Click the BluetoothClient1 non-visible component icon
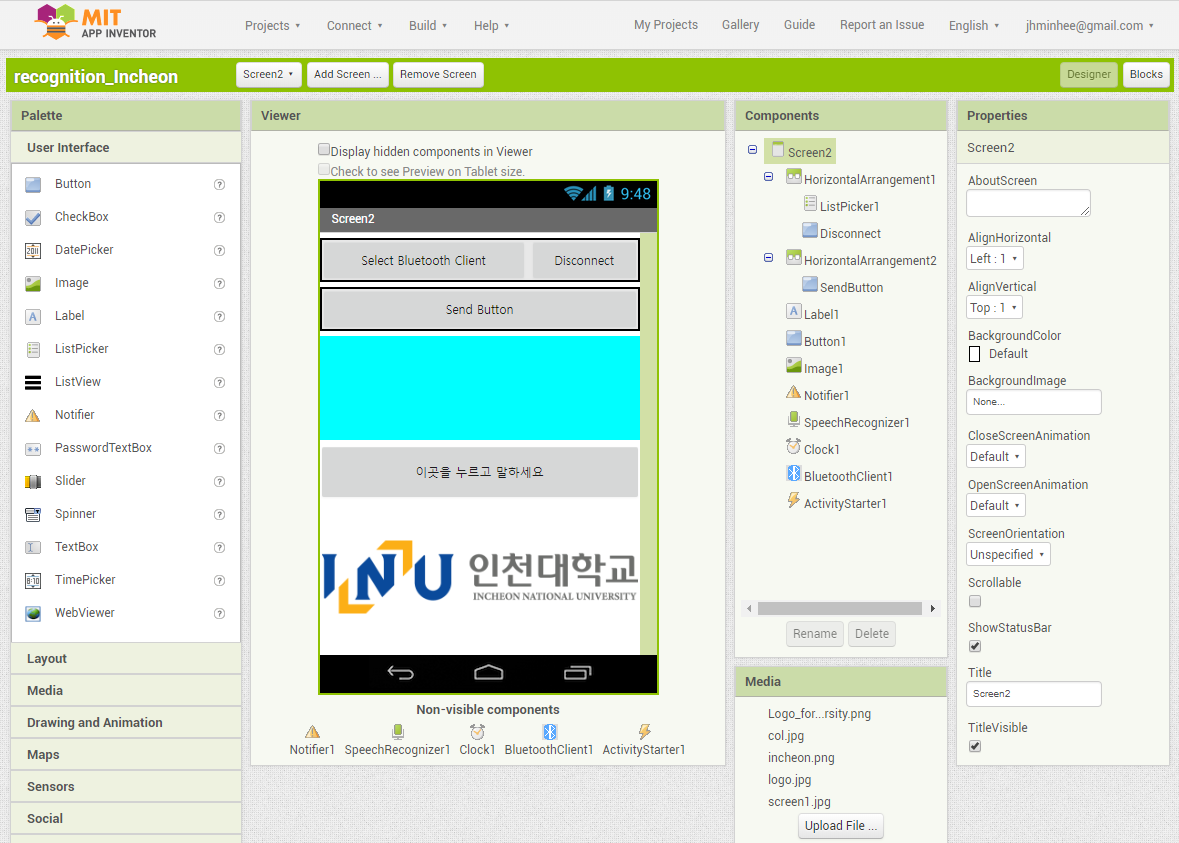This screenshot has height=843, width=1179. click(549, 731)
